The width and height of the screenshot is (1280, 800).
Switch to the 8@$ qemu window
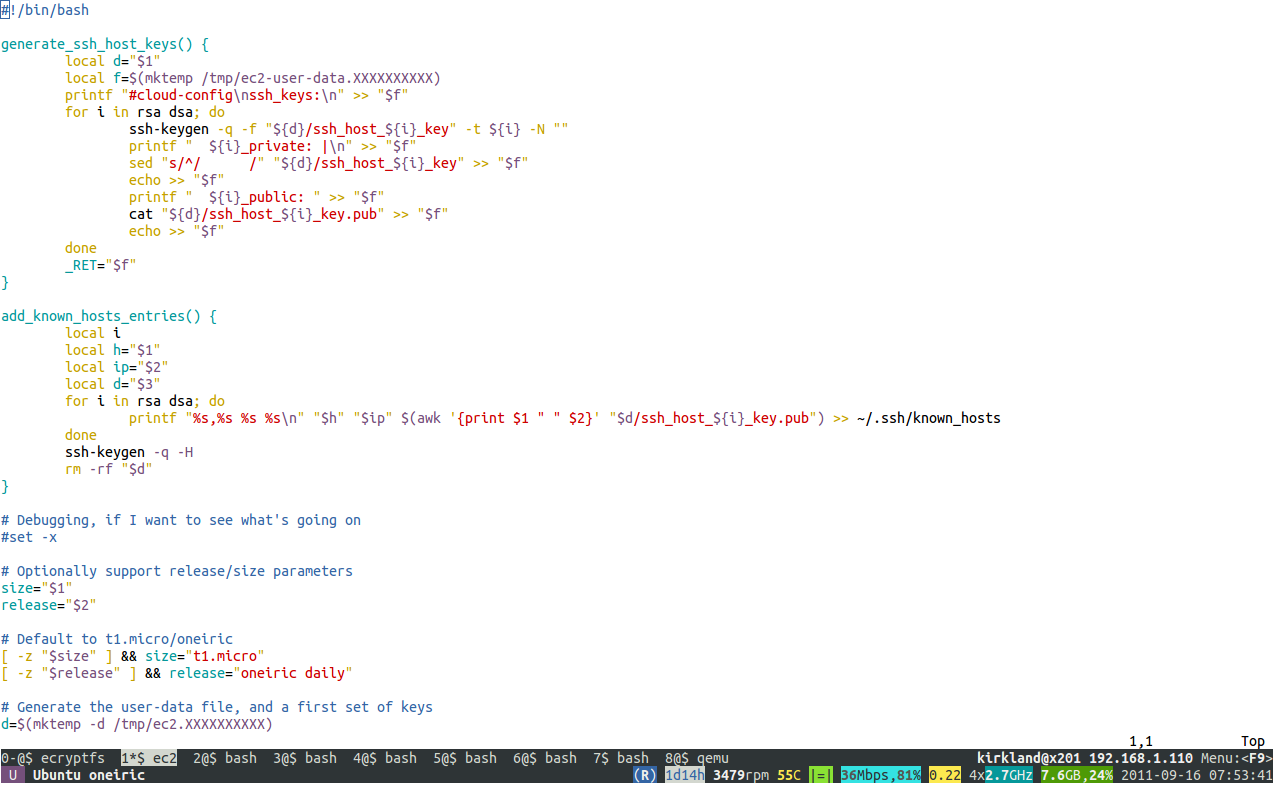click(x=697, y=758)
